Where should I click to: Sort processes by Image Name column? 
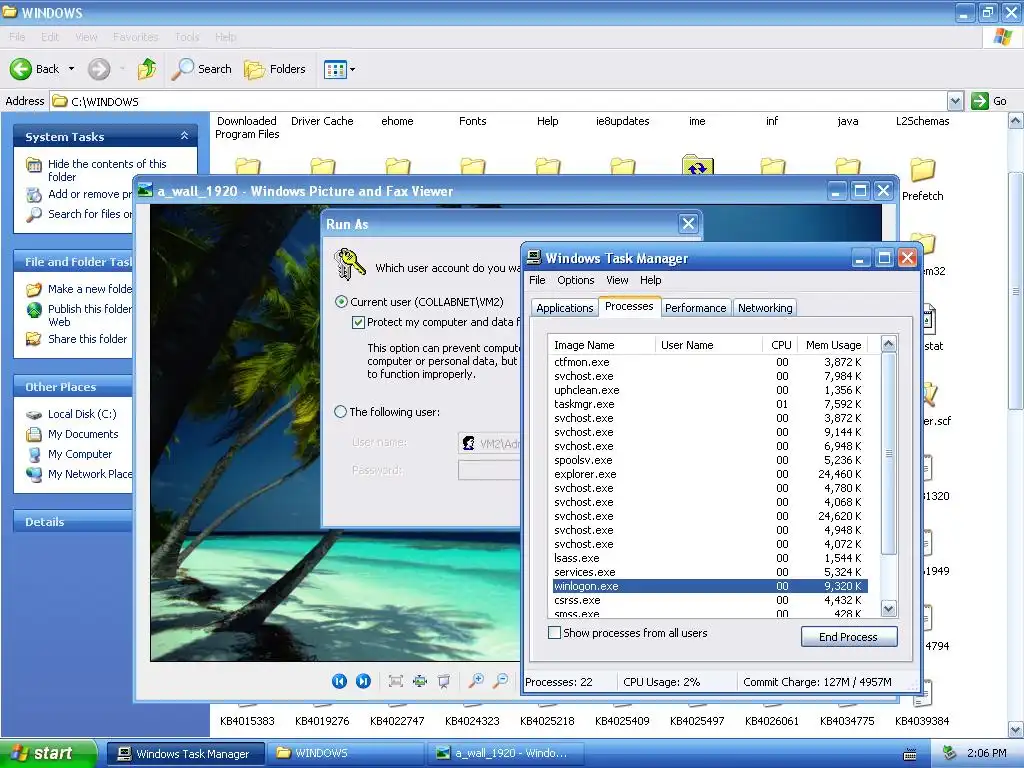(x=601, y=345)
